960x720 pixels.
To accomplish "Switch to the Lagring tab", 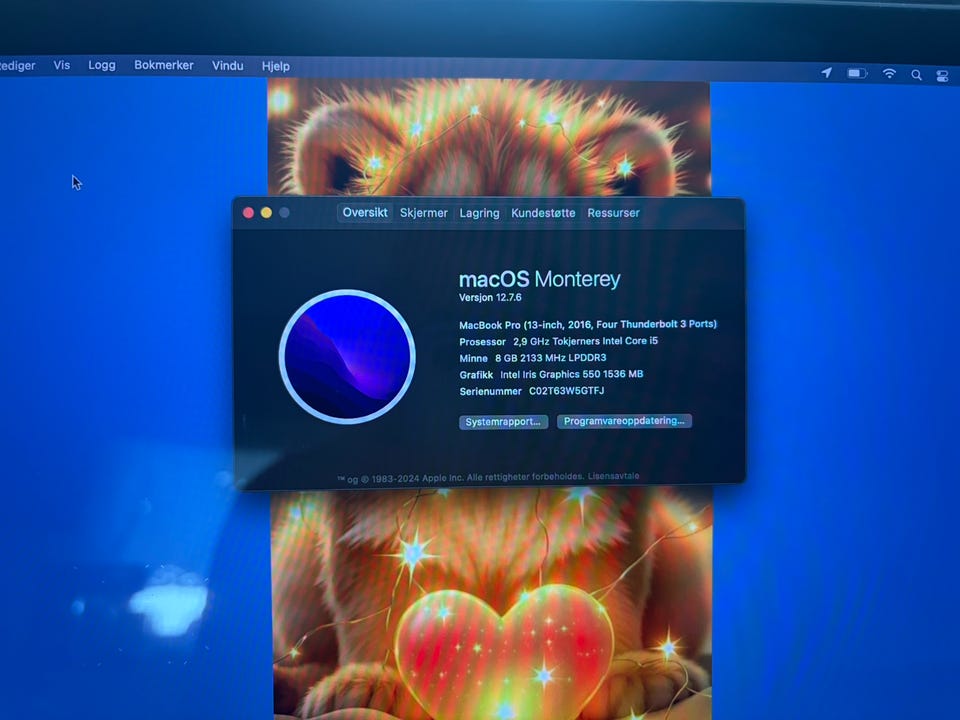I will [479, 213].
